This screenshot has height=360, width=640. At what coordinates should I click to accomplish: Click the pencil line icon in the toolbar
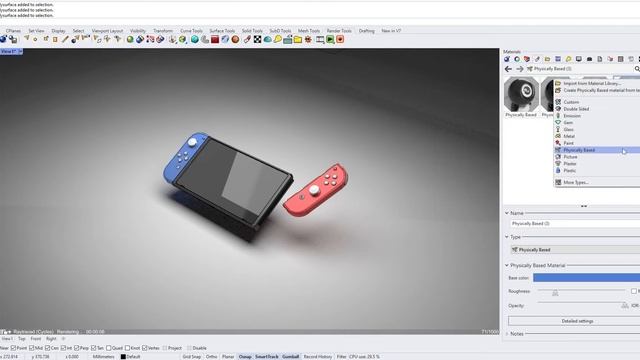(65, 40)
